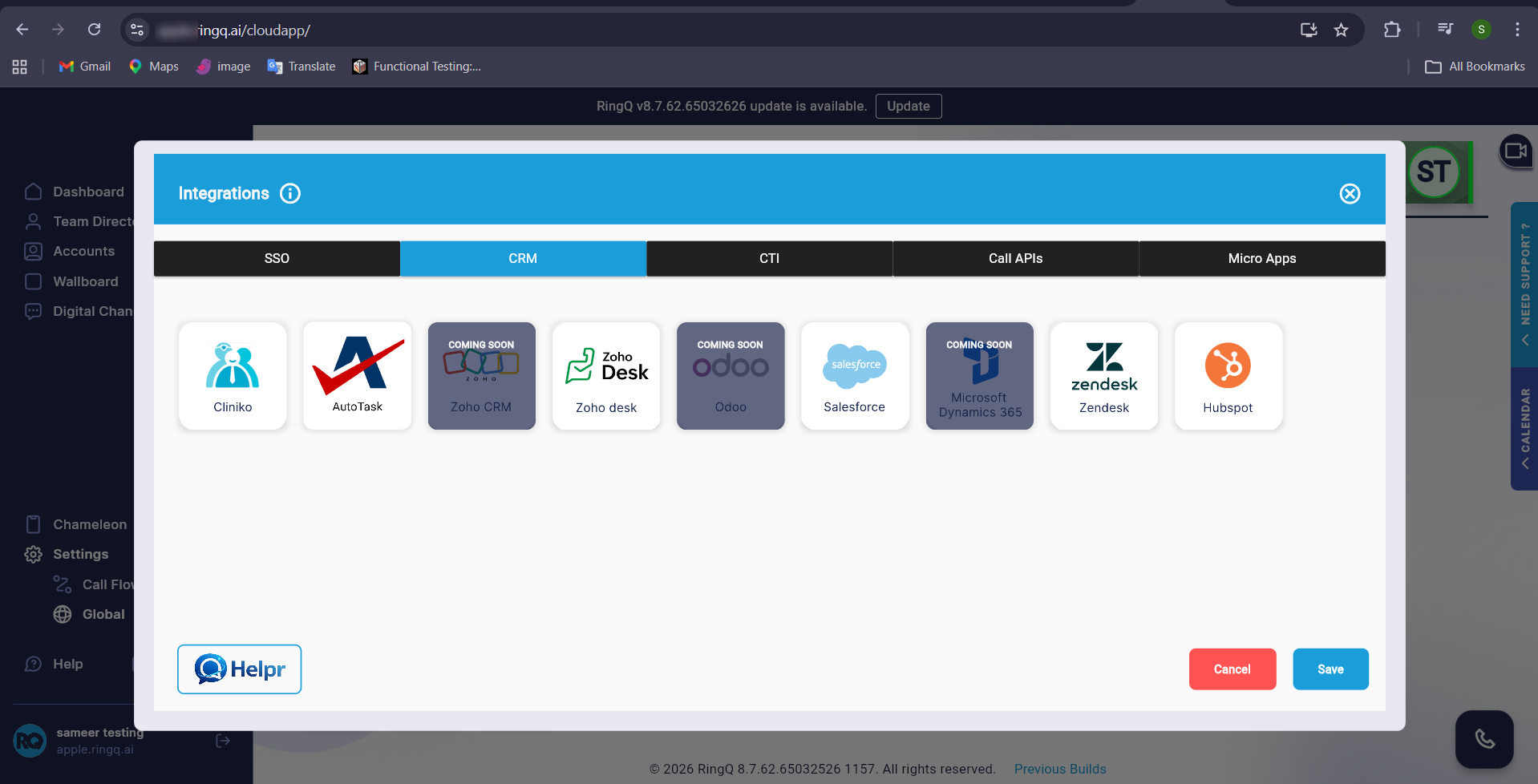
Task: Open the Previous Builds link
Action: coord(1060,769)
